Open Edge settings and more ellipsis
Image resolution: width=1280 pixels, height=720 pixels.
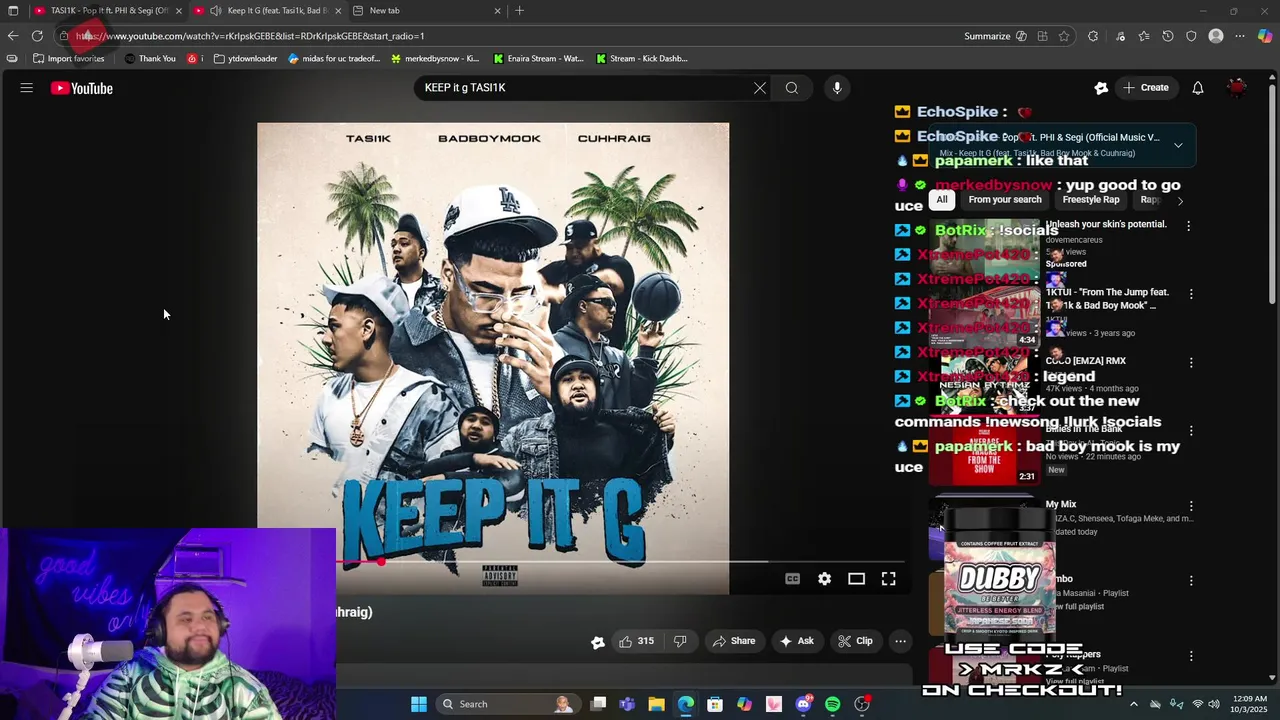pos(1240,36)
